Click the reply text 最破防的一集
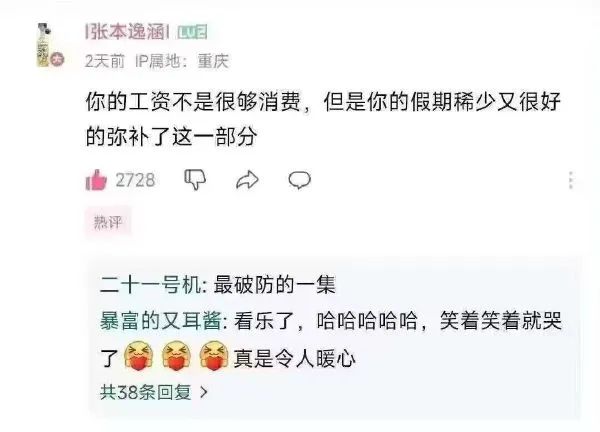Screen dimensions: 600x432 (274, 285)
